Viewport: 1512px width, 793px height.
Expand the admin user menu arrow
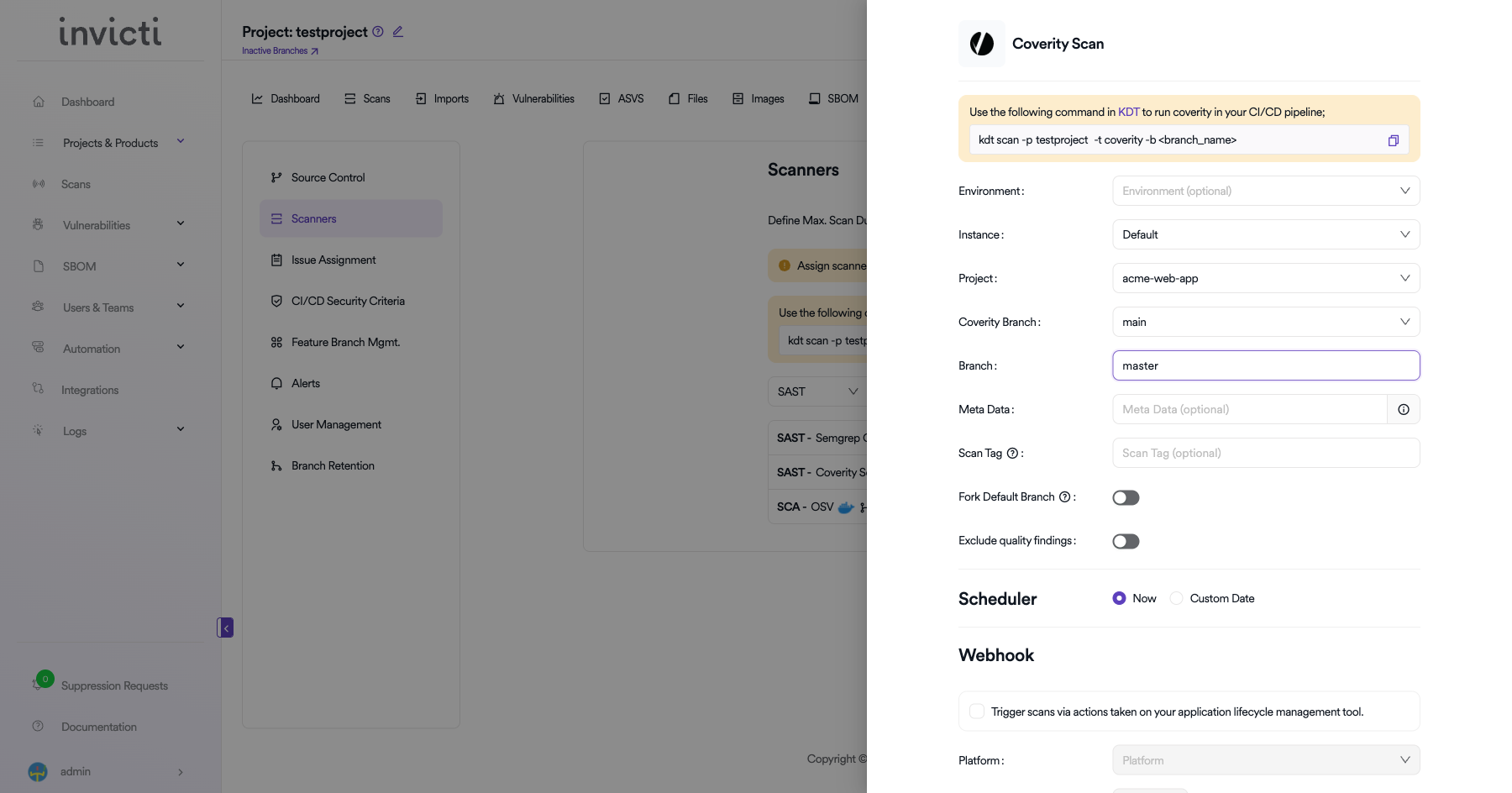pos(181,772)
